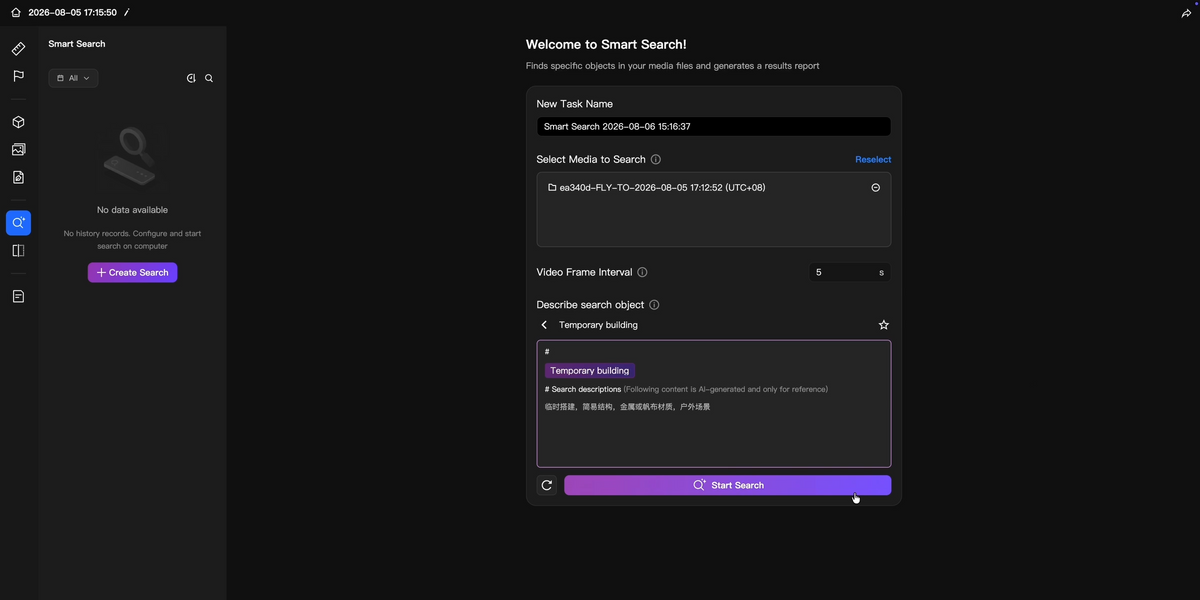Open the share arrow icon
This screenshot has height=600, width=1200.
(x=1186, y=13)
